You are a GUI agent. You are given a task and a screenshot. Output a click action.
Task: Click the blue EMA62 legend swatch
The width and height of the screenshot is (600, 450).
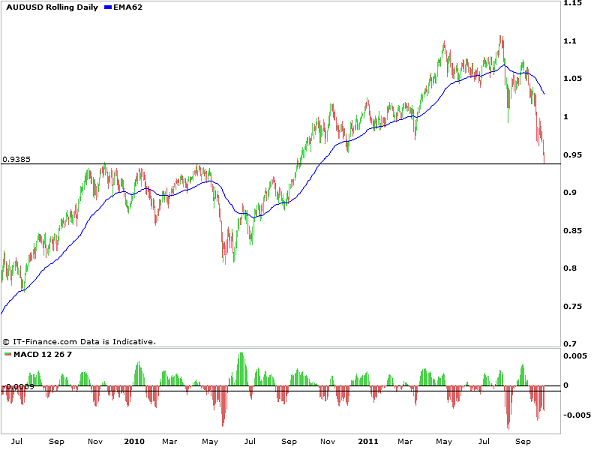[x=108, y=7]
